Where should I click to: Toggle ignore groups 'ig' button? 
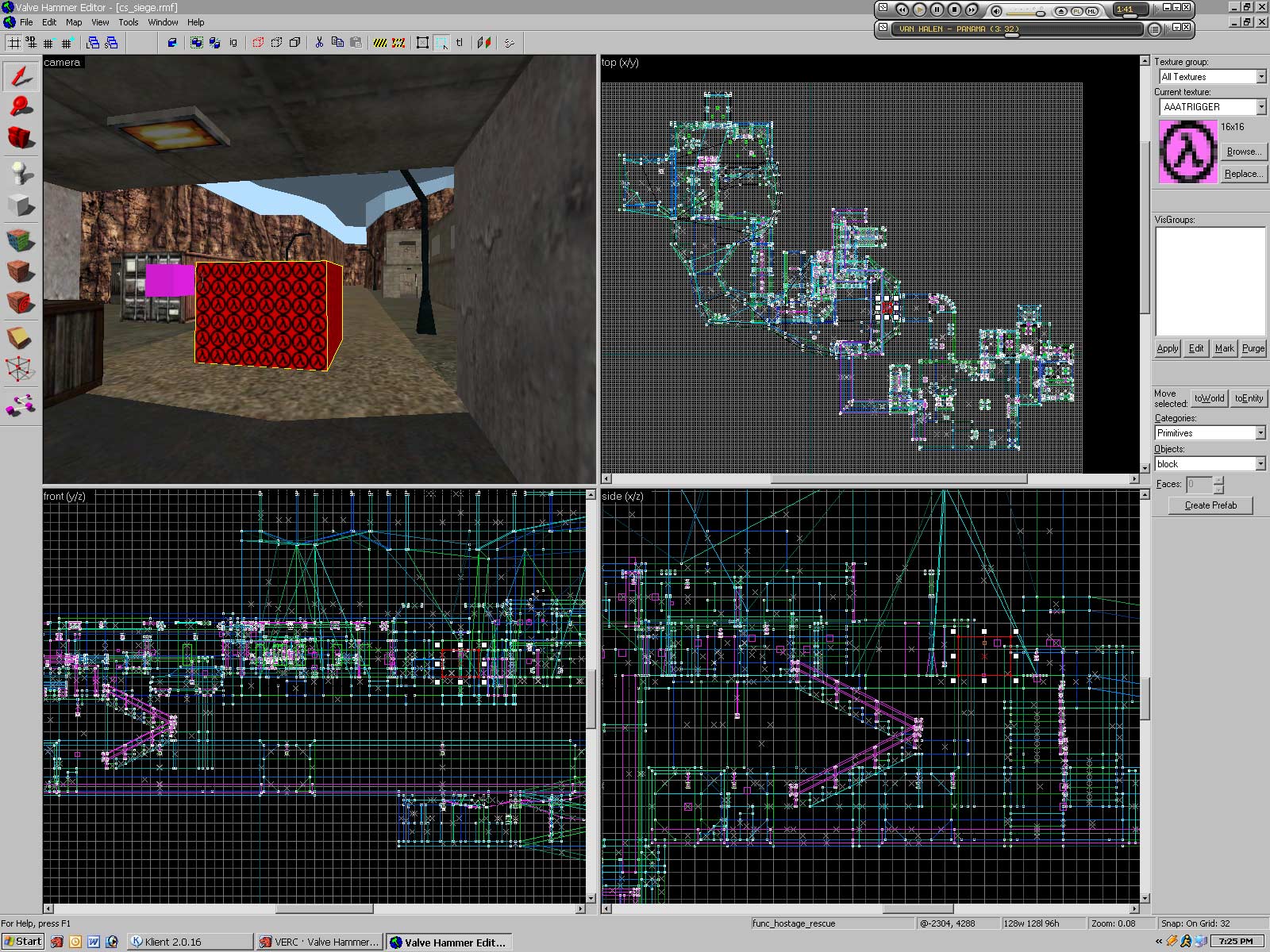[233, 43]
